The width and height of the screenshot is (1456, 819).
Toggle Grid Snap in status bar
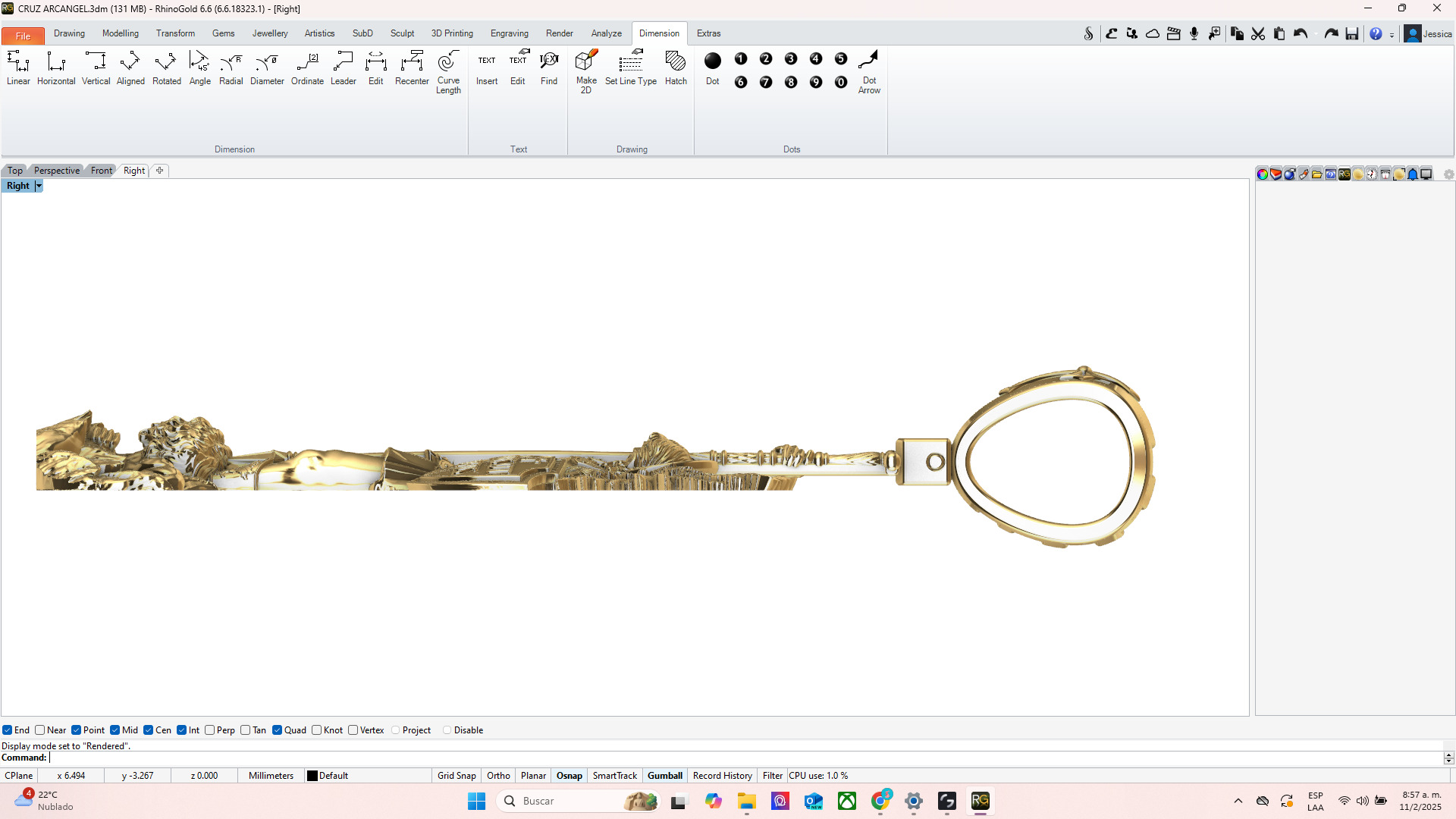coord(457,776)
